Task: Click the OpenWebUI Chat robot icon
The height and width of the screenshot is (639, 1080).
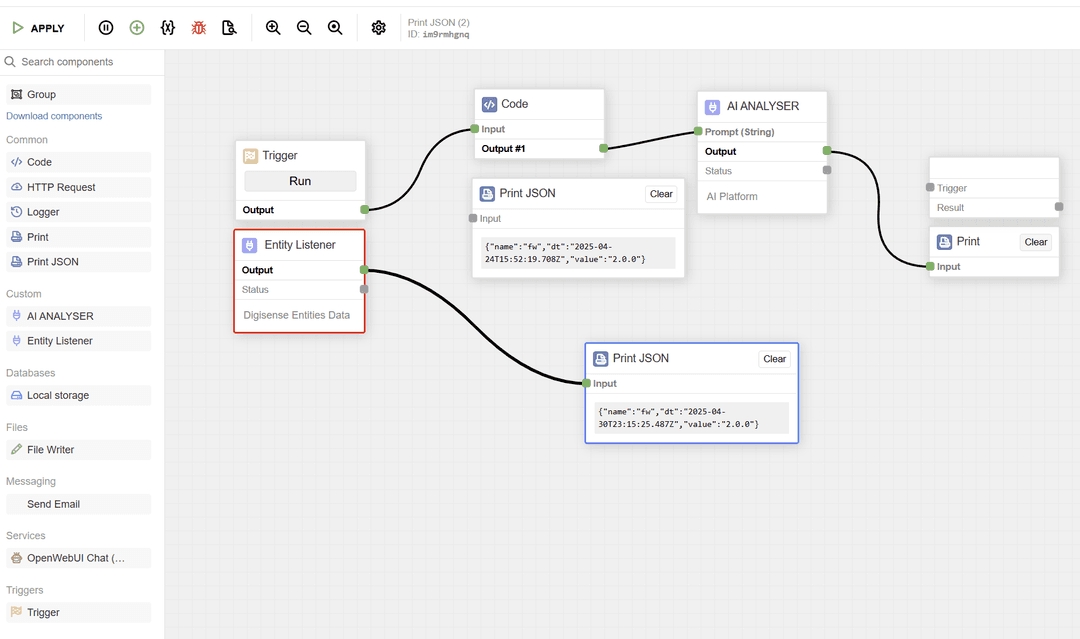Action: pyautogui.click(x=17, y=558)
